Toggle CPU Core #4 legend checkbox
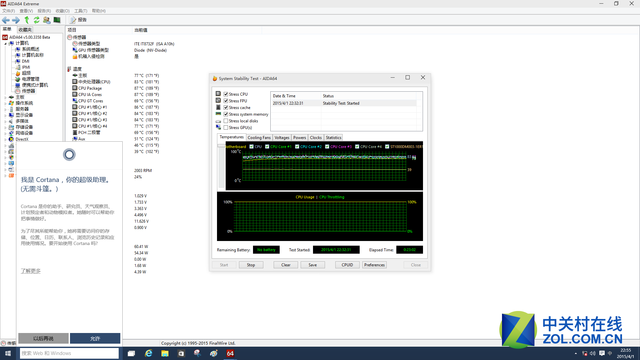Screen dimensions: 640x360 pyautogui.click(x=357, y=147)
